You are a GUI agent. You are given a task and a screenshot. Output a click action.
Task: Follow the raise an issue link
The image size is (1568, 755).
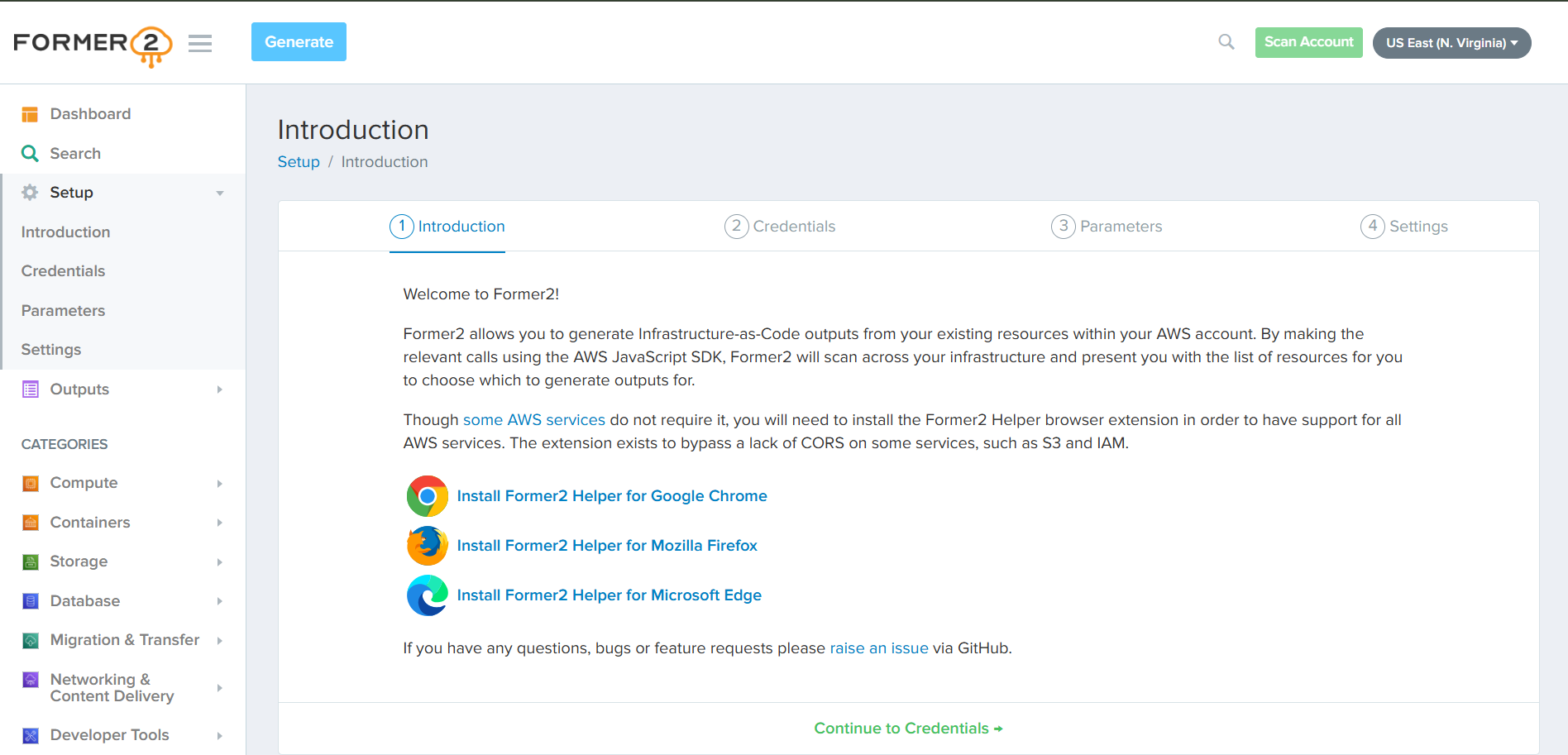pos(879,647)
